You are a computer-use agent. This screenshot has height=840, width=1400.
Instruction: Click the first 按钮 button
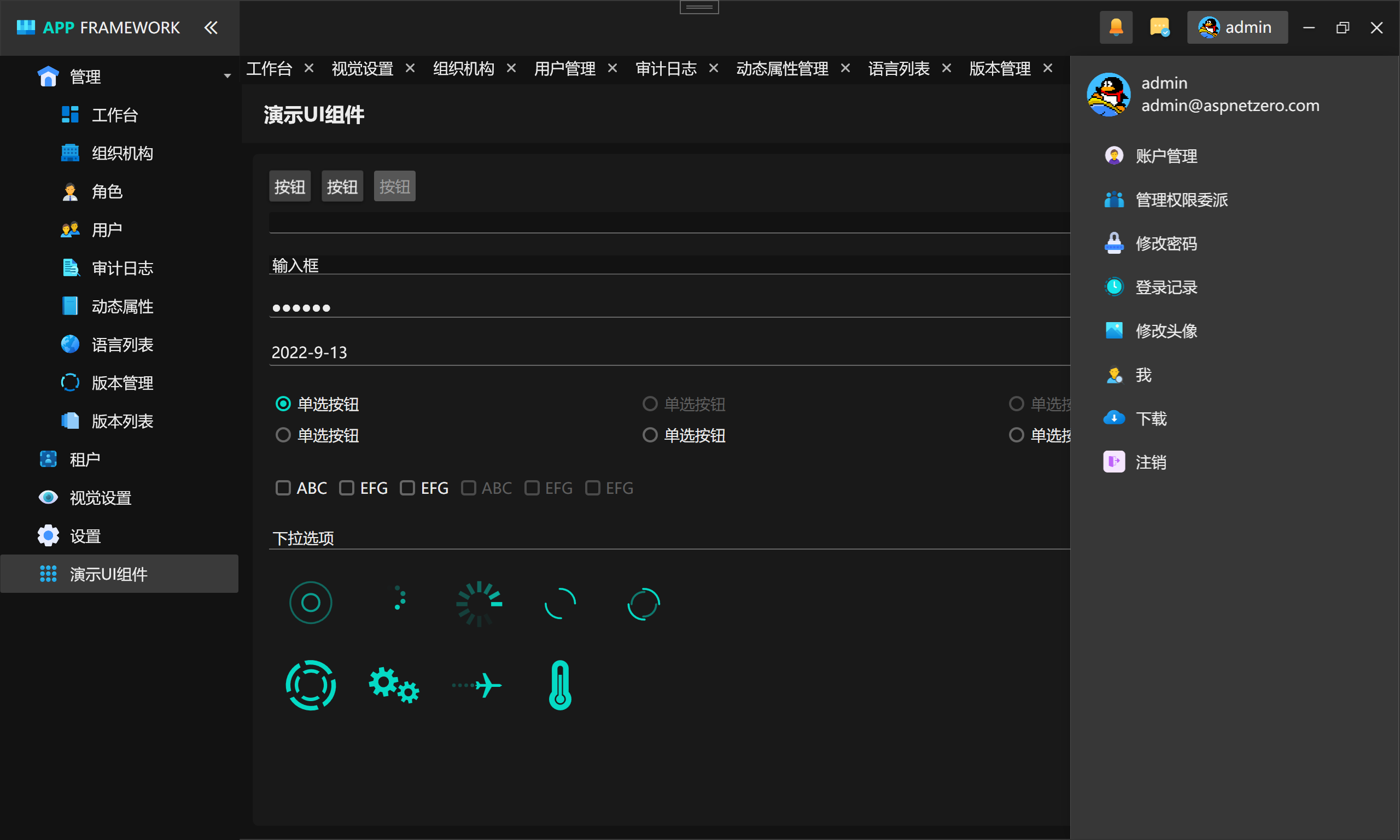(x=290, y=186)
